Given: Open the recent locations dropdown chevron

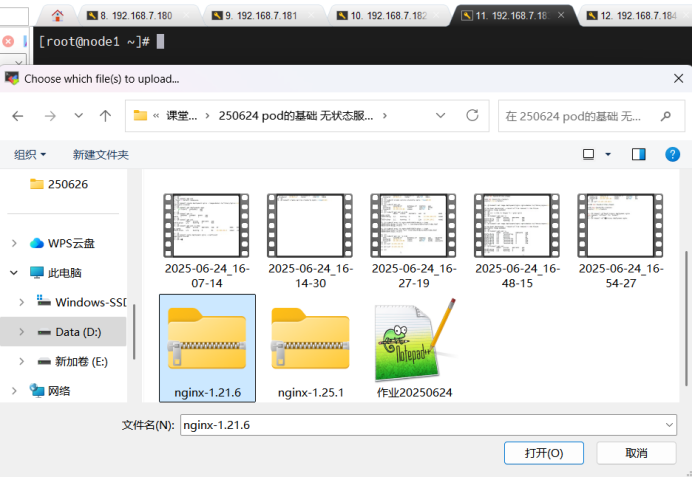Looking at the screenshot, I should click(x=78, y=116).
